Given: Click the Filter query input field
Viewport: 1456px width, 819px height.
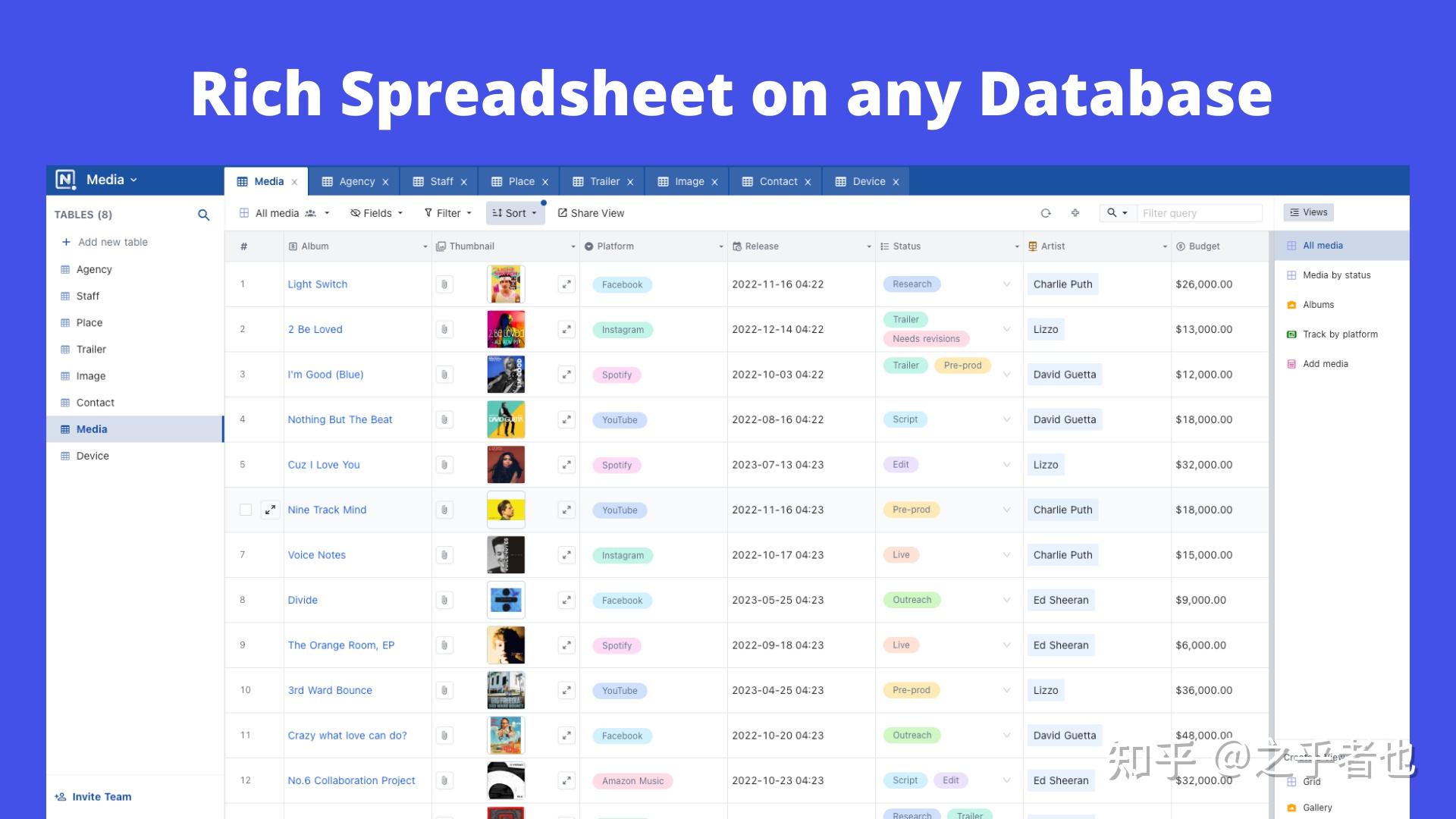Looking at the screenshot, I should (1198, 213).
